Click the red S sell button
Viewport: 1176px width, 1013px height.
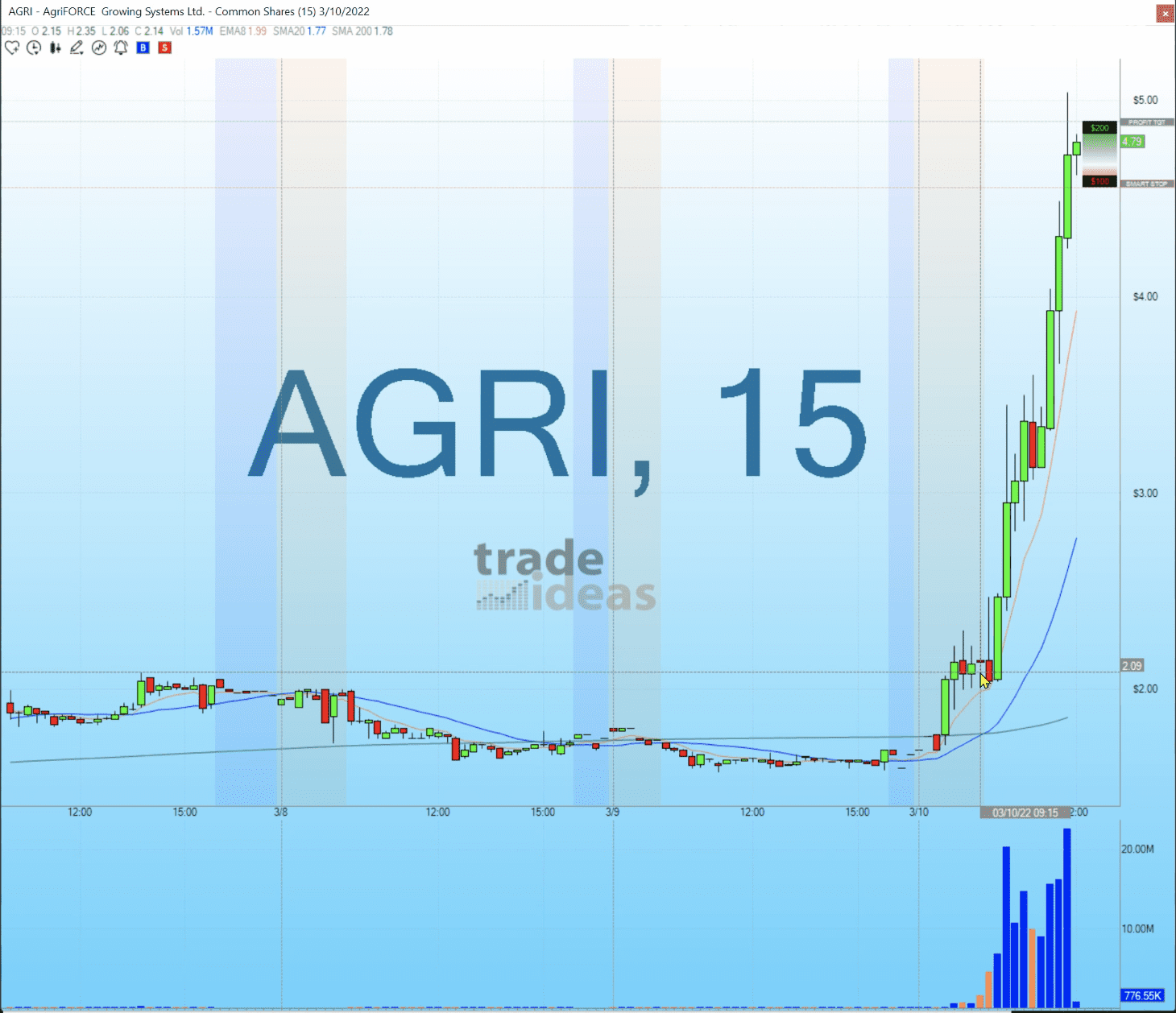pos(164,48)
